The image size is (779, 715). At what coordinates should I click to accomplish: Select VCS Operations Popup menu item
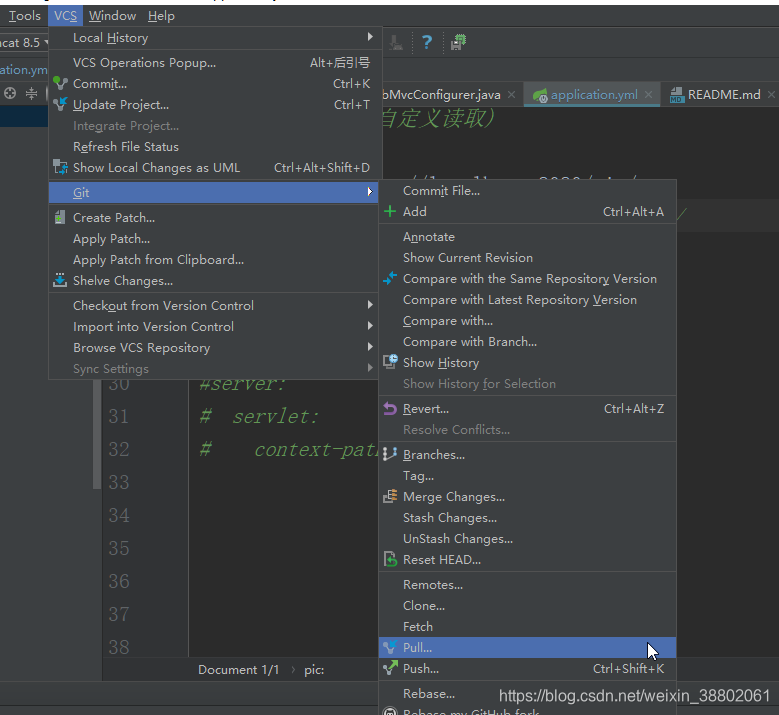coord(214,63)
